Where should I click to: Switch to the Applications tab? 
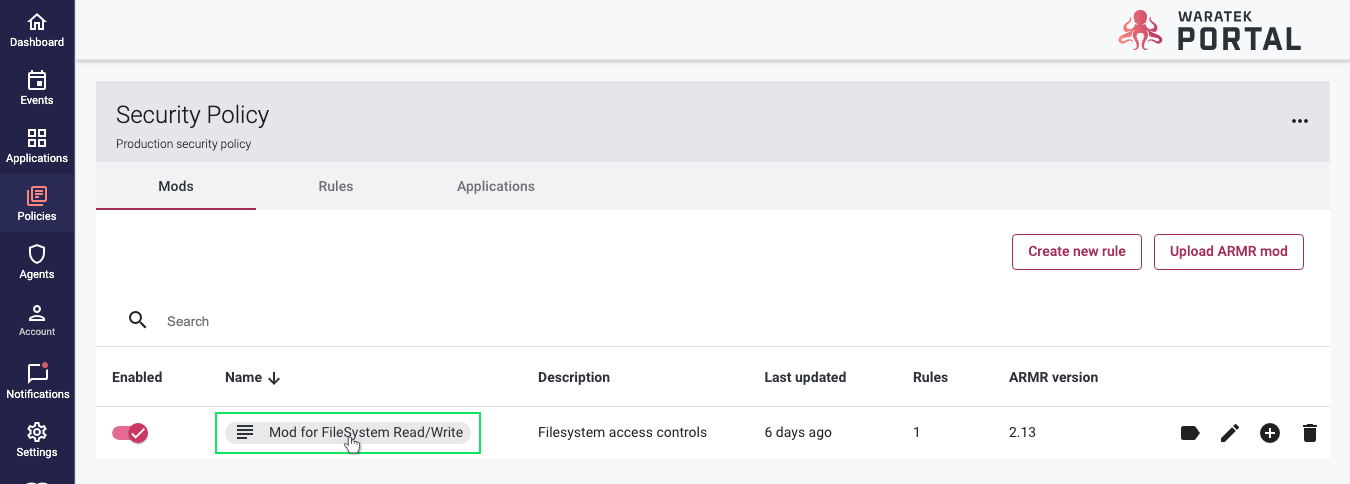(x=496, y=186)
